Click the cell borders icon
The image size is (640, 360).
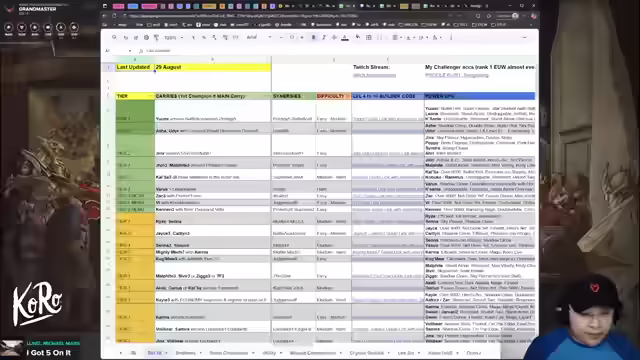[369, 38]
